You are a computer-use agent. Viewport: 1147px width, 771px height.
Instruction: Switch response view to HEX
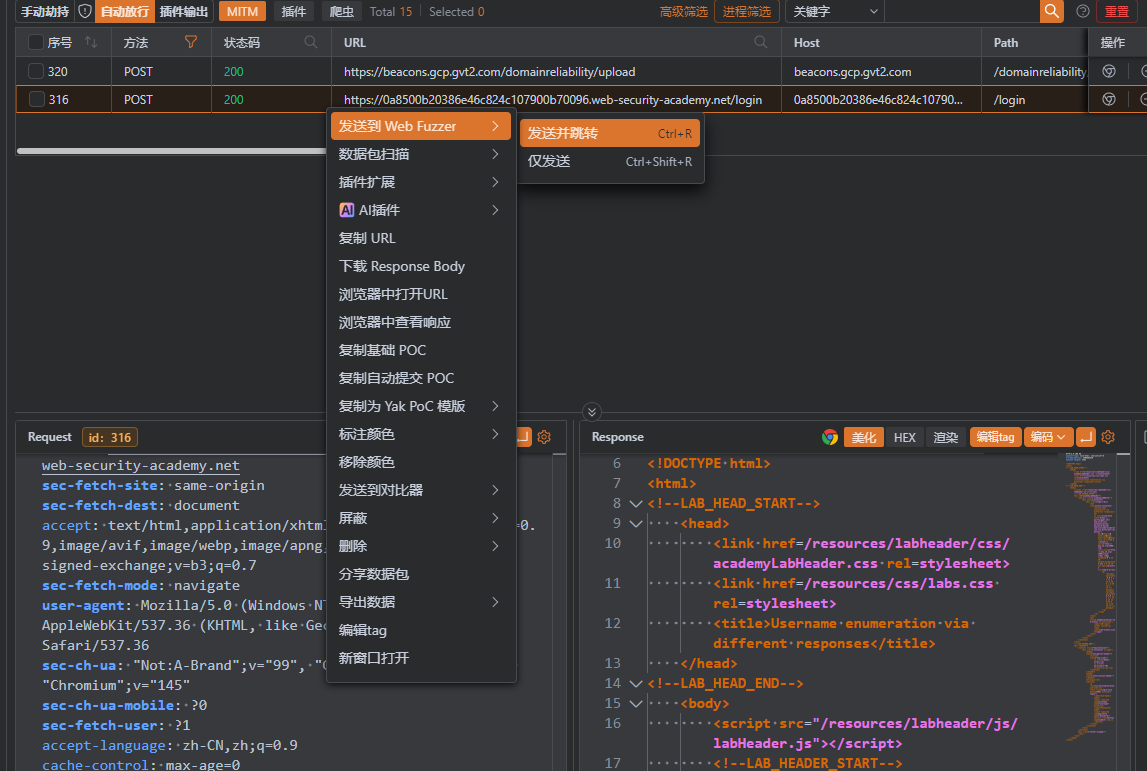click(x=904, y=437)
